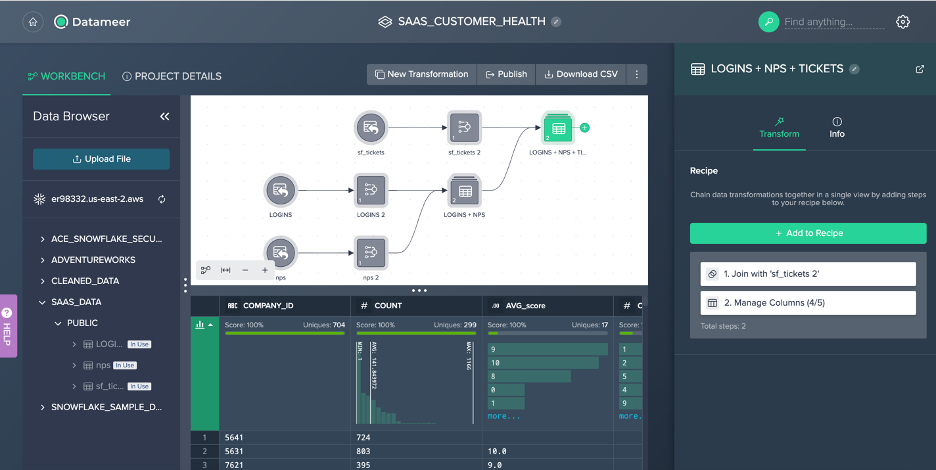936x470 pixels.
Task: Open LOGINS + NPS + TICKETS in external view
Action: pos(919,69)
